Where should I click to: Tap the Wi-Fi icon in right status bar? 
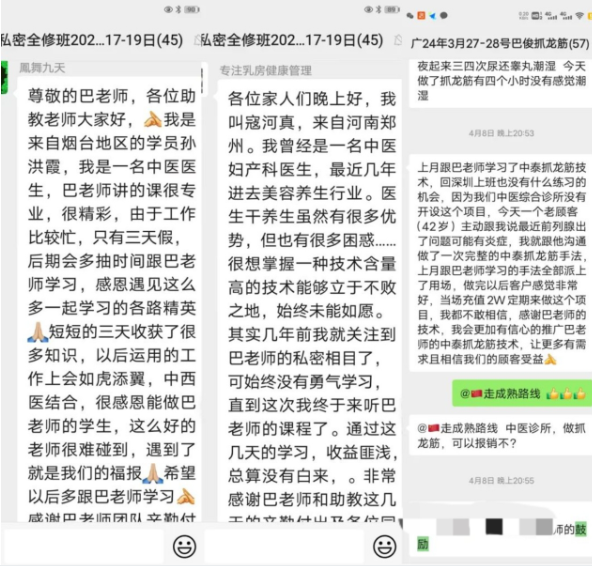point(580,15)
